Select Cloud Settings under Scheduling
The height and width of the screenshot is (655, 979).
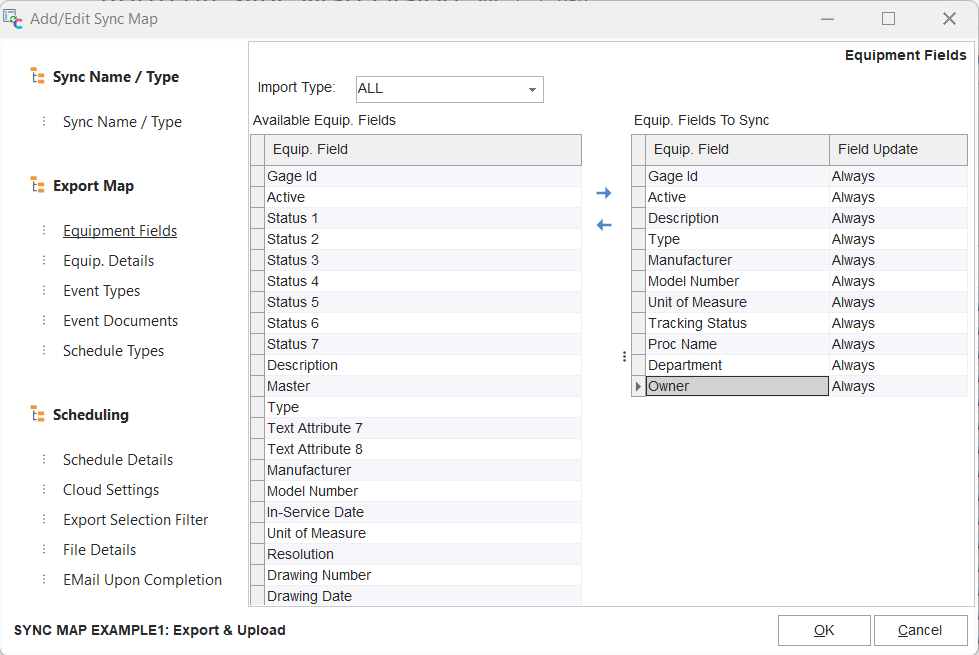point(110,490)
